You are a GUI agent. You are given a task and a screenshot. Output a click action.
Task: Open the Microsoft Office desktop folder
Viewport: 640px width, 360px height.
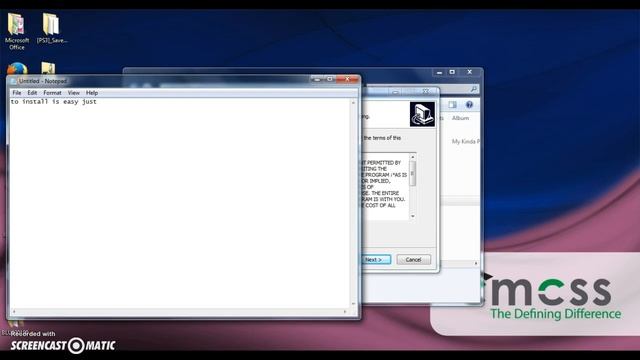coord(17,31)
